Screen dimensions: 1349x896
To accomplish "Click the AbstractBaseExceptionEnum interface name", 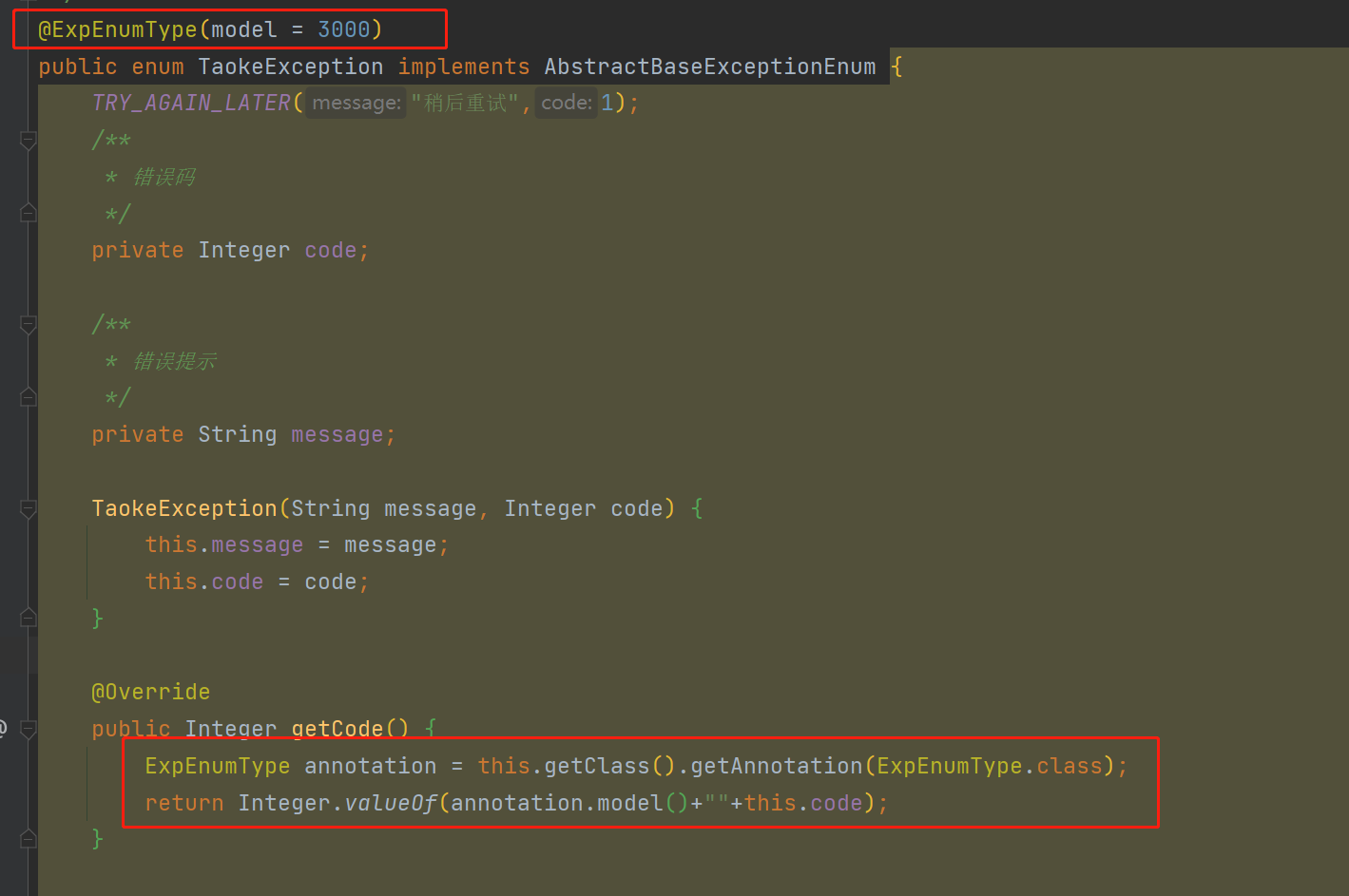I will tap(710, 67).
